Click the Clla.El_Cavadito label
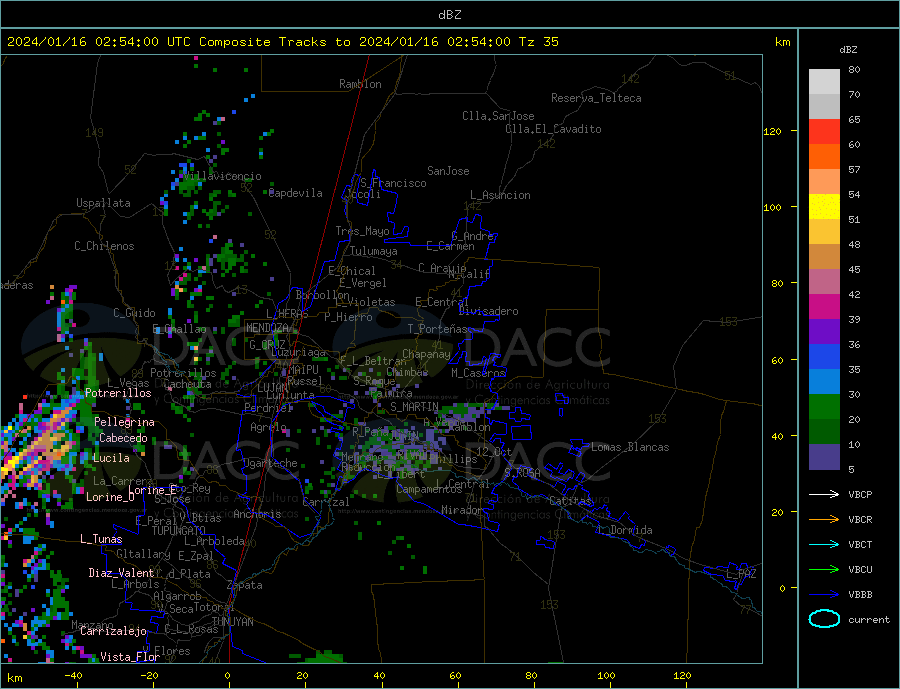 553,129
